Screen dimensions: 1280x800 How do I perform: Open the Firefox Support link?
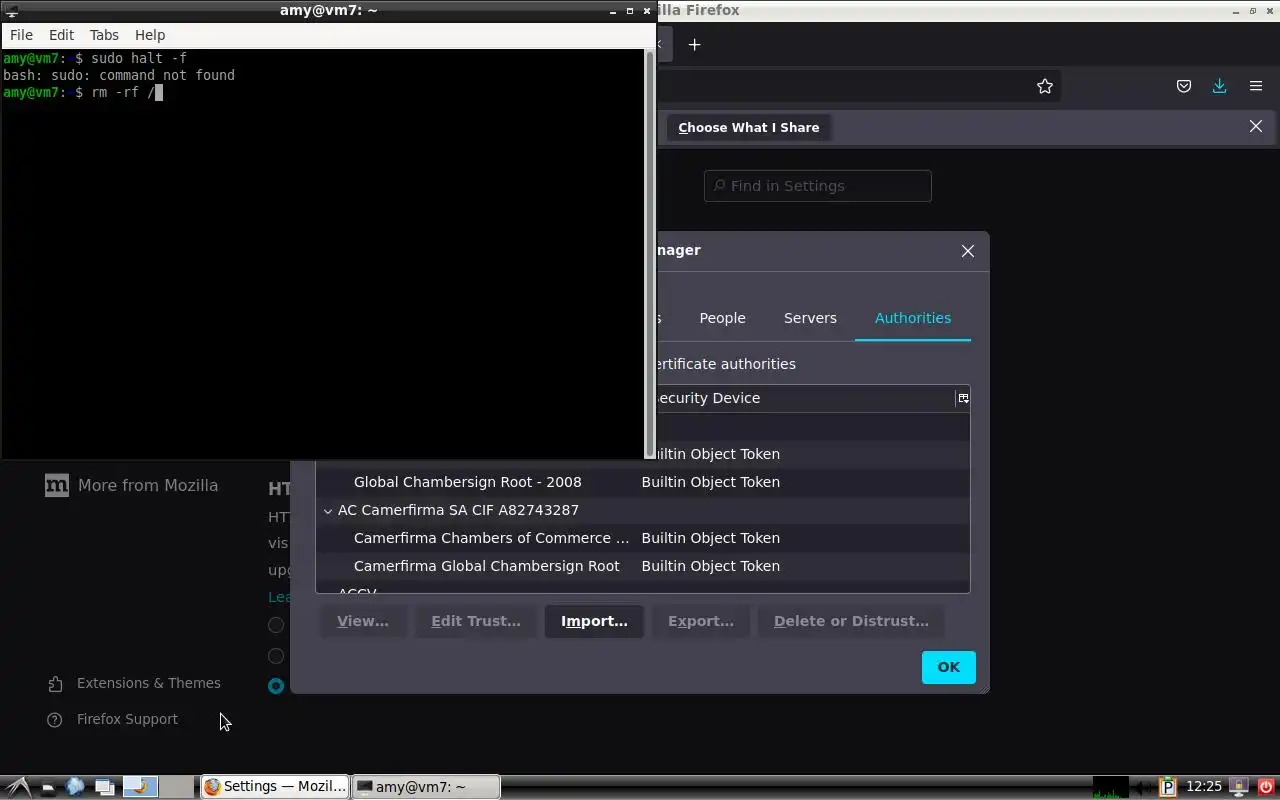127,719
